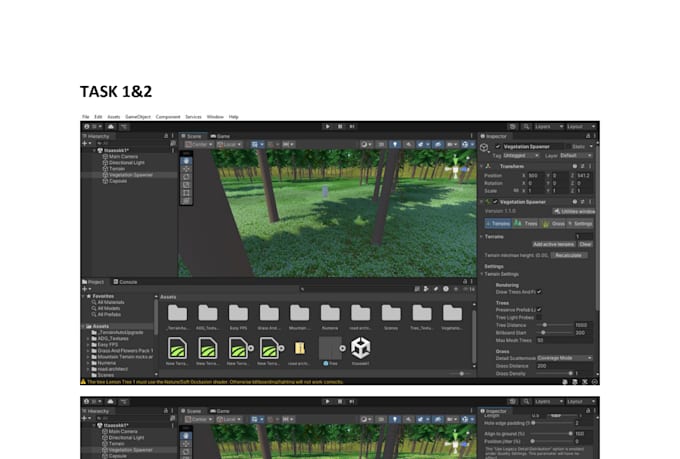Collapse the Terrain Settings foldout
680x459 pixels.
tap(482, 274)
